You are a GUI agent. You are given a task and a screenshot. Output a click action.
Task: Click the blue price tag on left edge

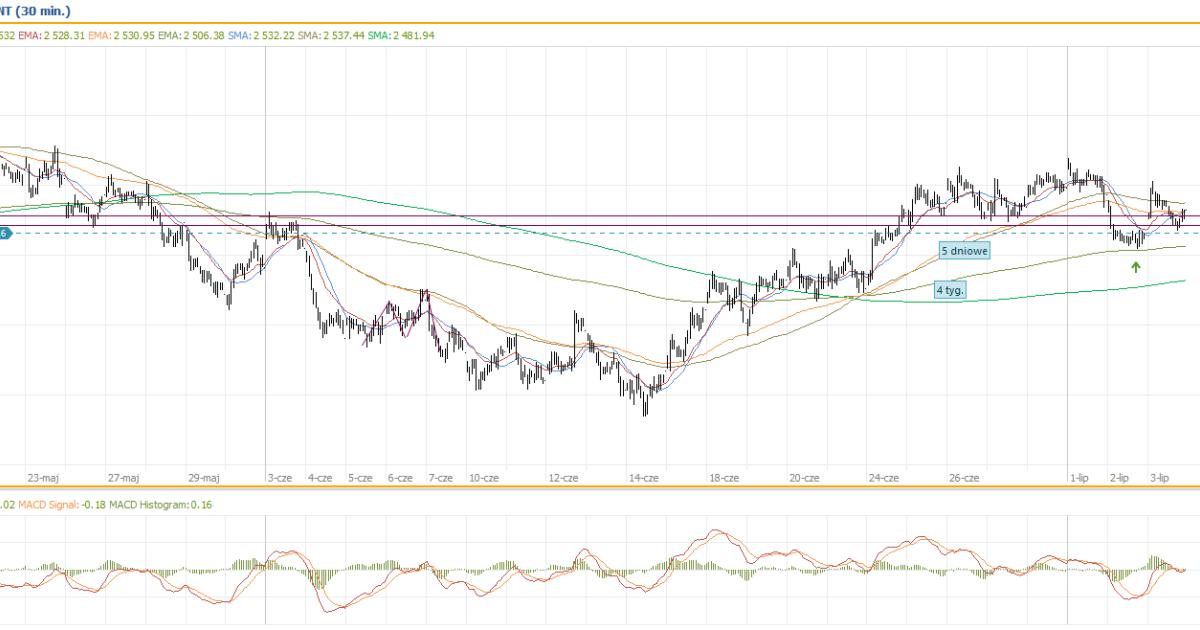coord(5,233)
